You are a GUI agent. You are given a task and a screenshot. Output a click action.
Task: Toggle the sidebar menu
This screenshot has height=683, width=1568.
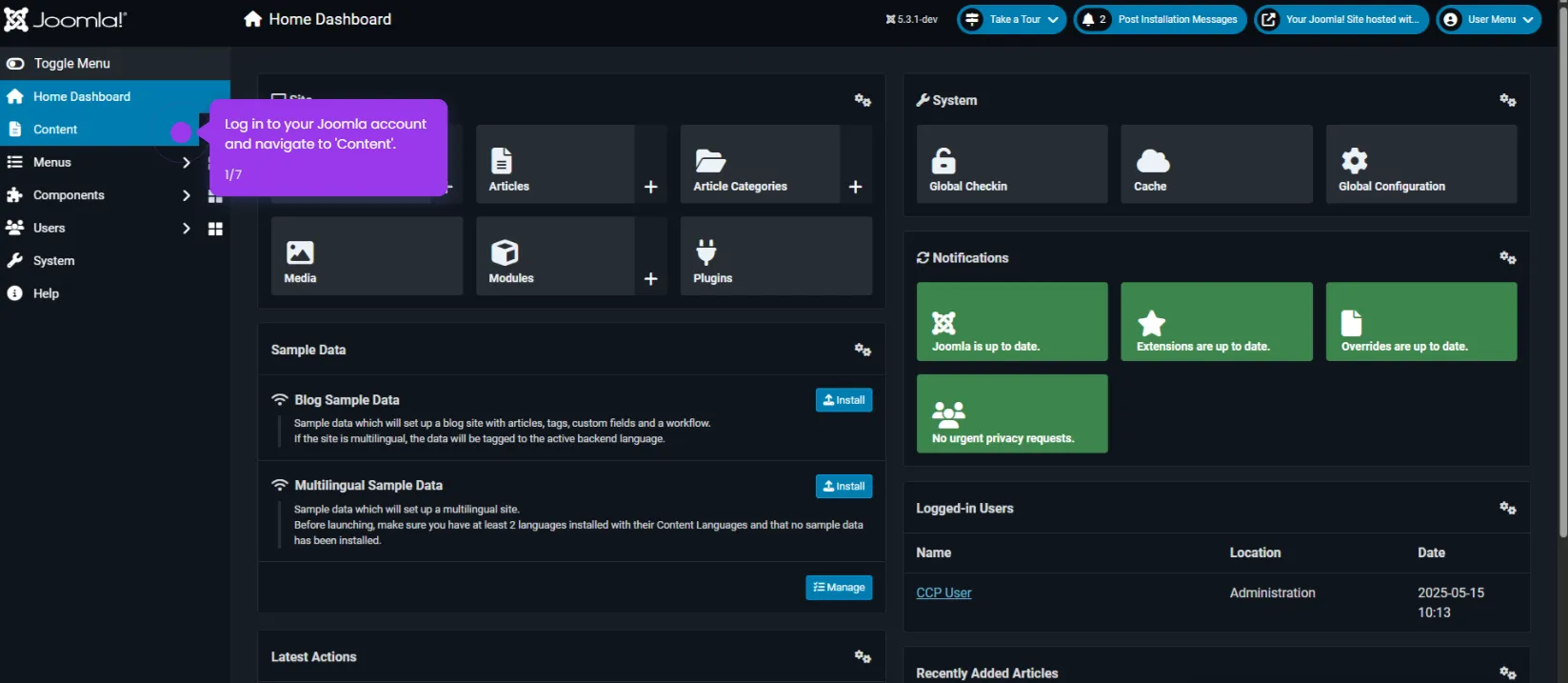click(x=58, y=63)
